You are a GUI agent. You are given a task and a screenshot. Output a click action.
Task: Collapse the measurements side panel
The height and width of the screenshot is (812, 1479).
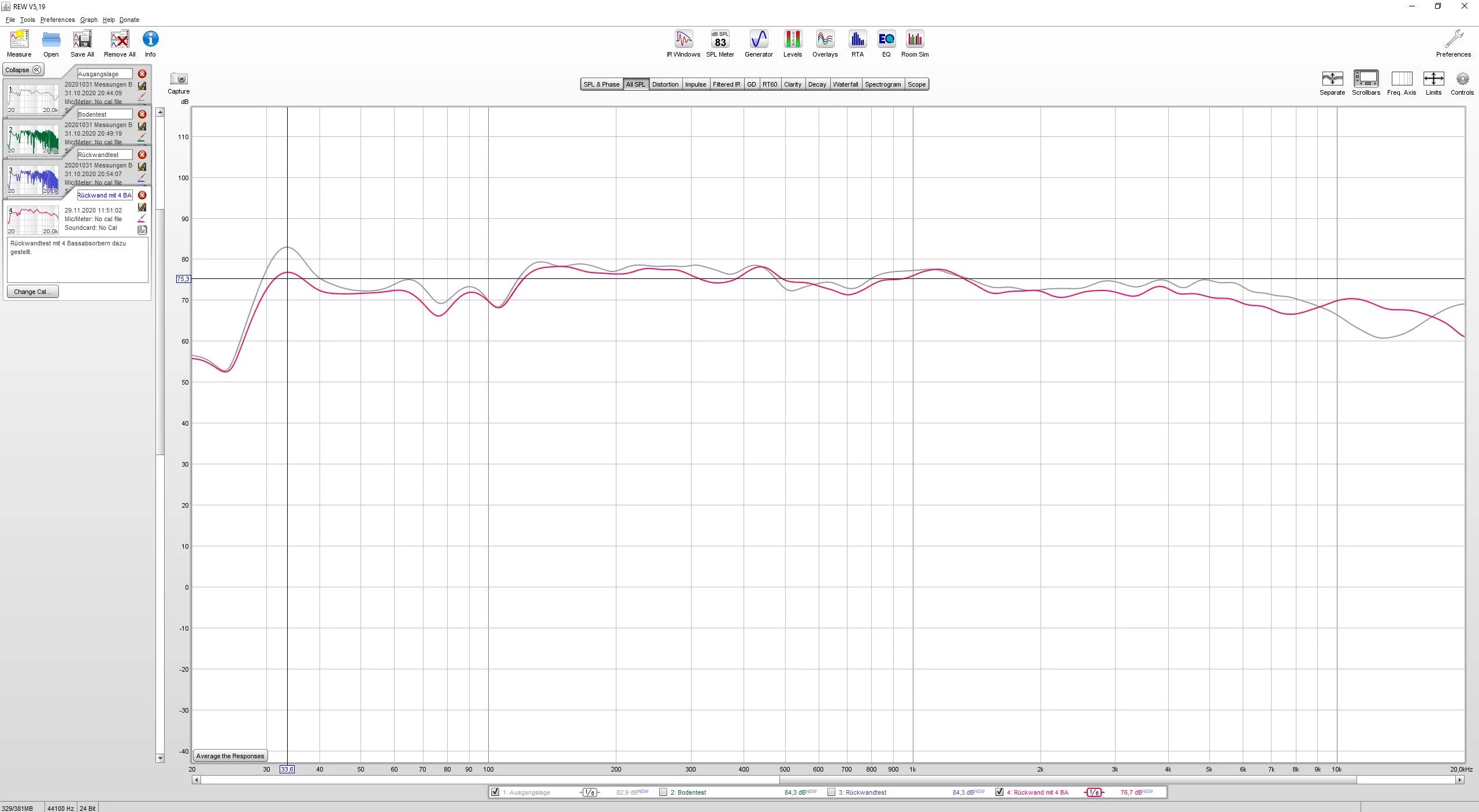click(x=23, y=70)
